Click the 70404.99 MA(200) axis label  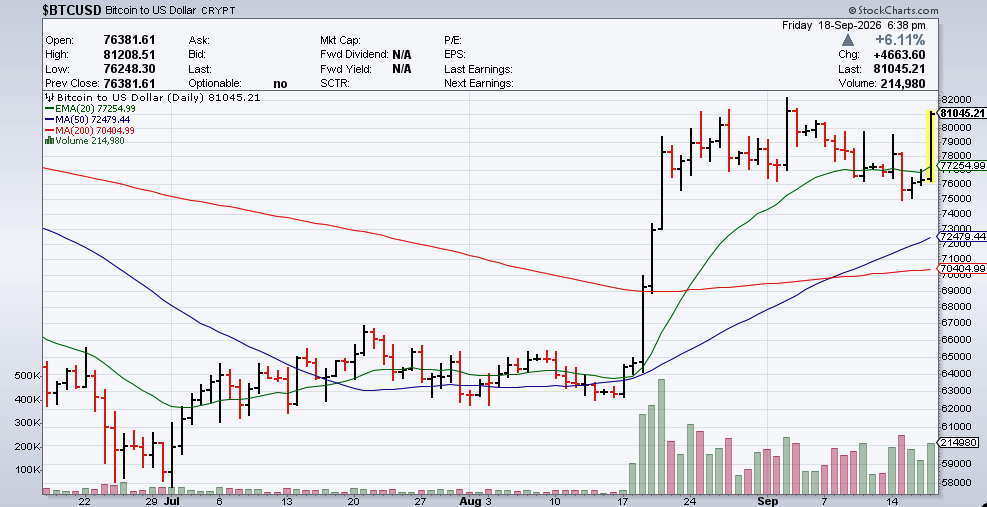962,268
